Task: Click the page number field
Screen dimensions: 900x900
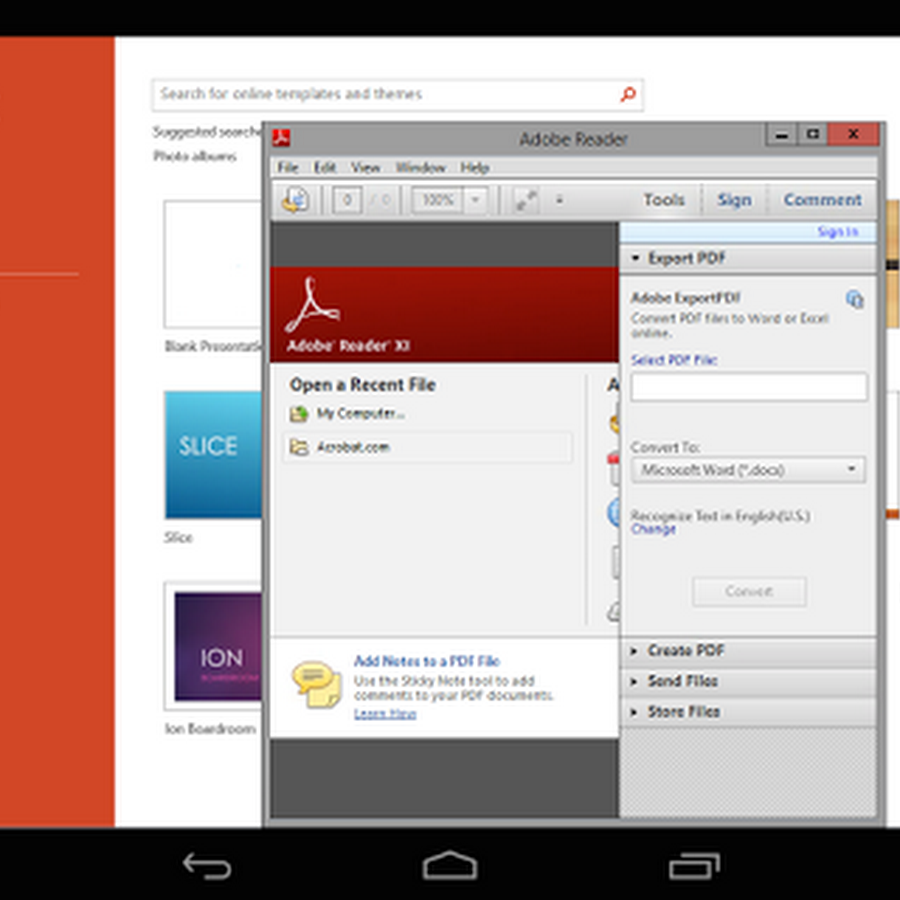Action: tap(347, 200)
